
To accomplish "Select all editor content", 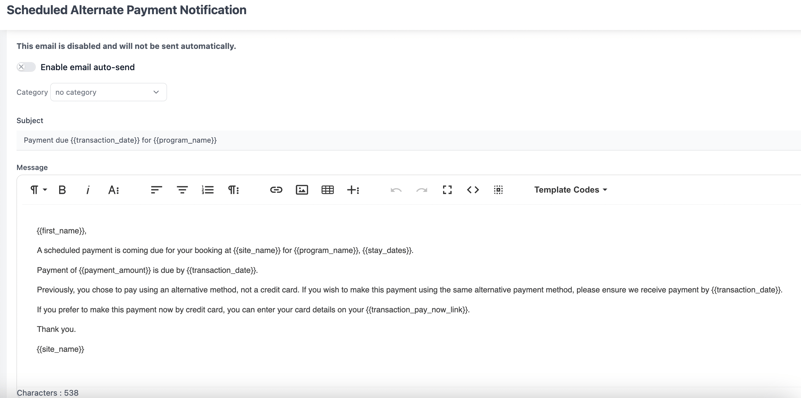I will [499, 190].
